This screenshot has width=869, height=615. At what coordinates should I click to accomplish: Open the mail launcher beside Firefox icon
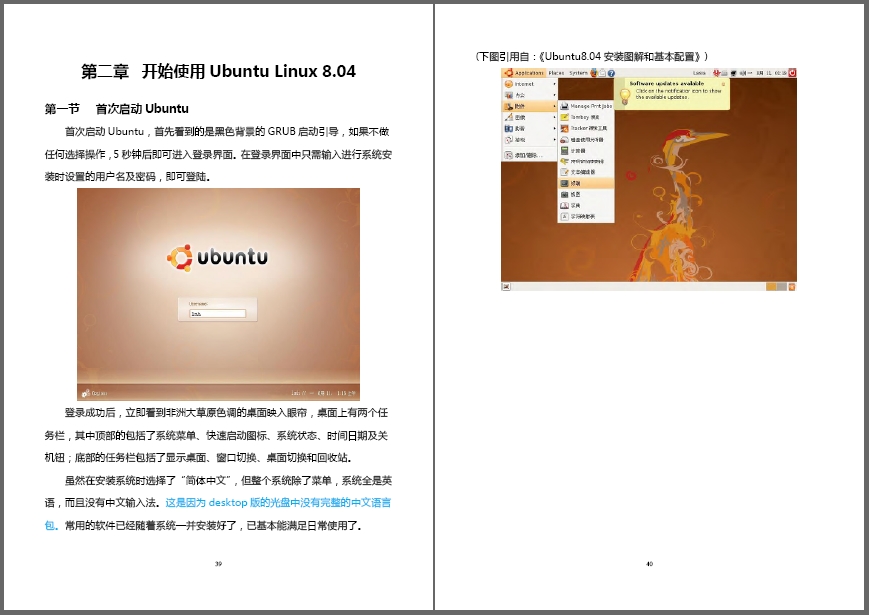click(602, 73)
